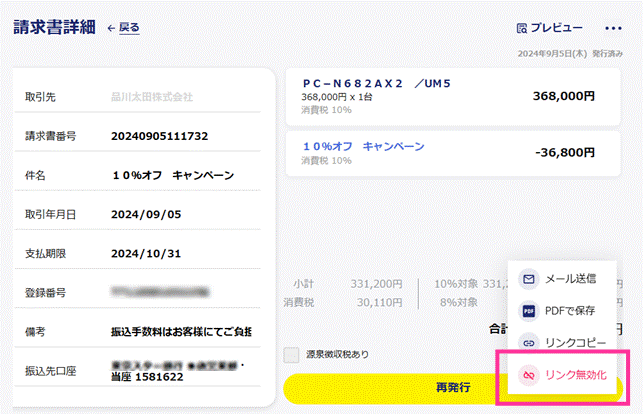The height and width of the screenshot is (414, 643).
Task: Click the 368,000円 item amount
Action: (x=563, y=96)
